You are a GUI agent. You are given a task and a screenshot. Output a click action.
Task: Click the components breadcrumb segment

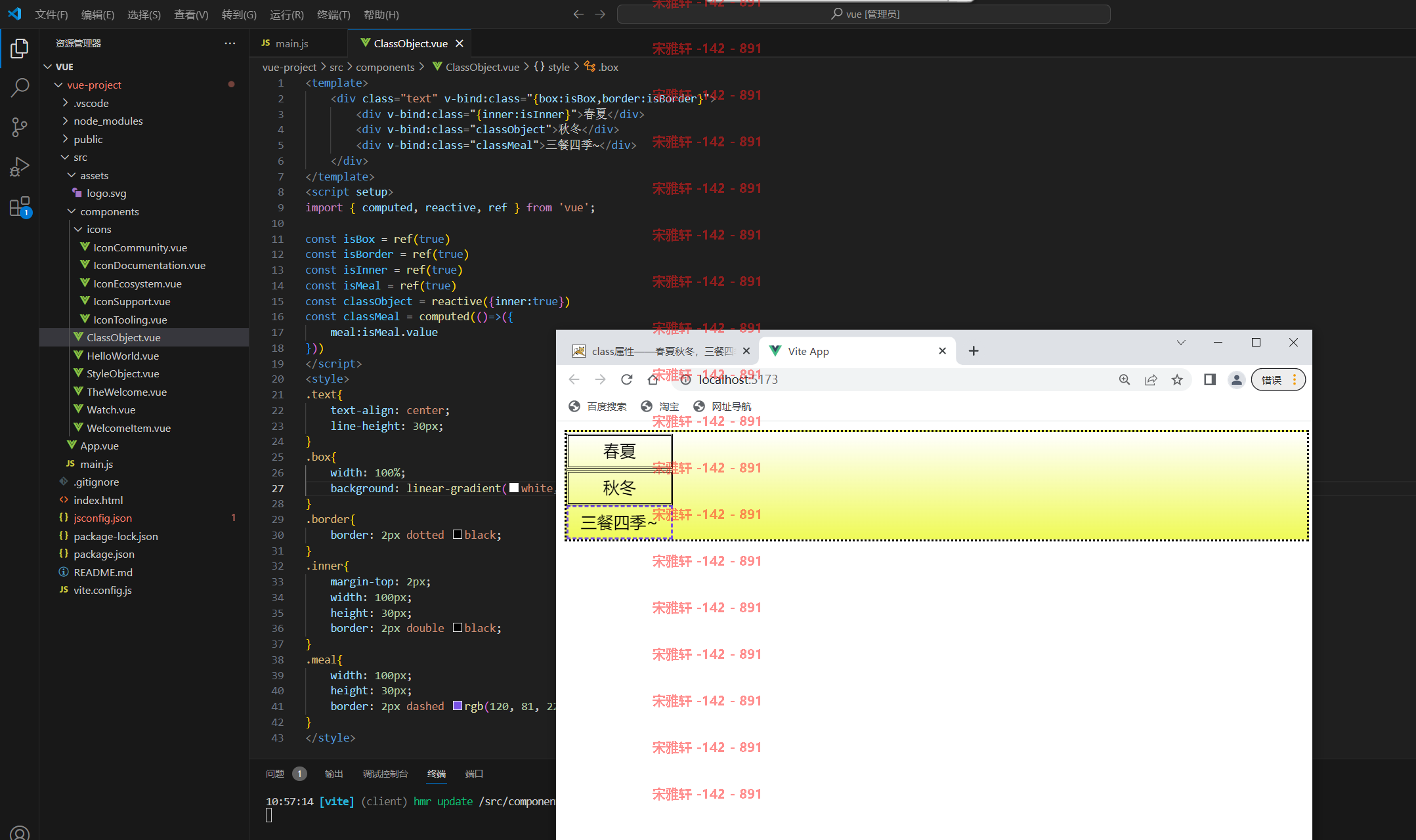coord(385,67)
